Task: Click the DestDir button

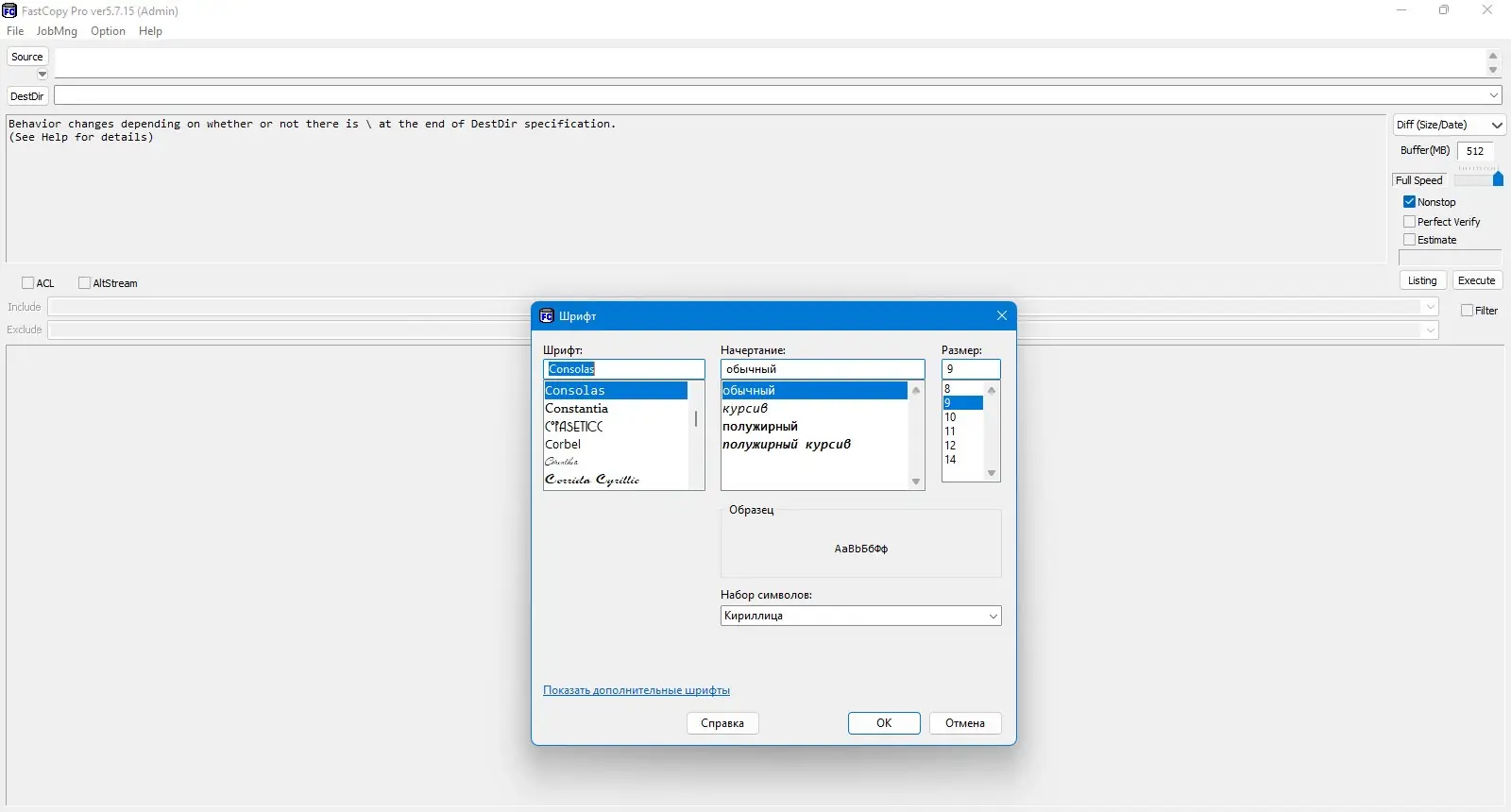Action: pos(27,96)
